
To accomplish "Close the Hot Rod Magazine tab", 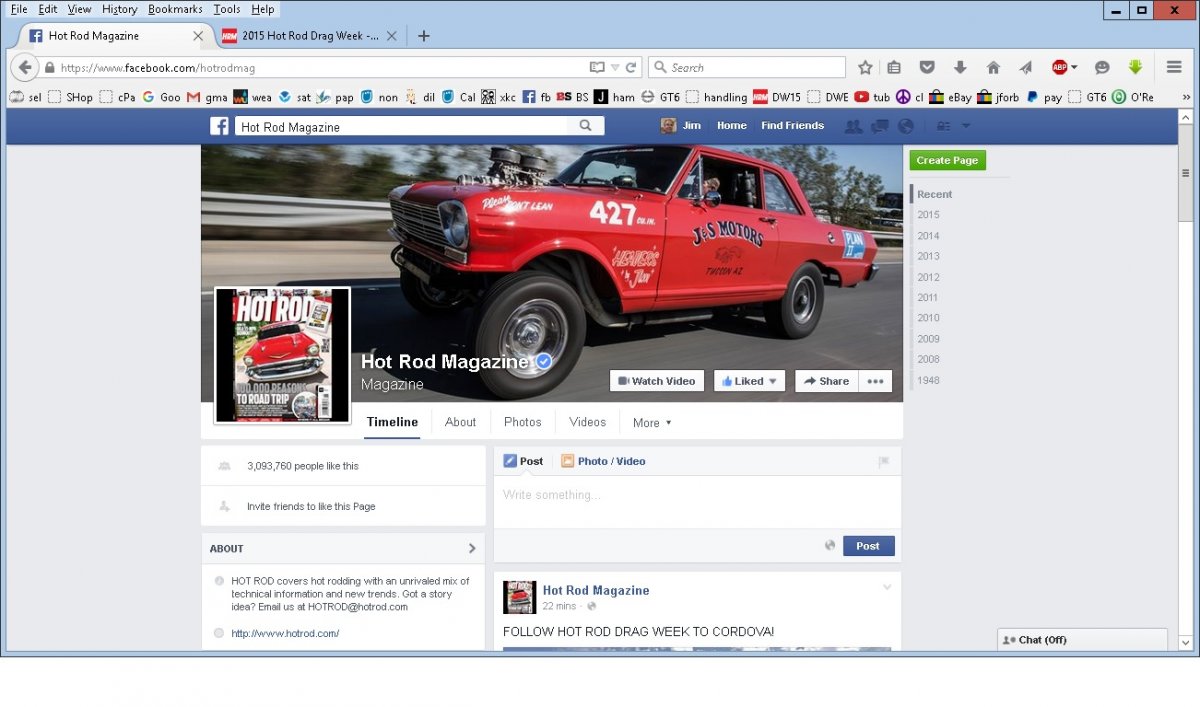I will pyautogui.click(x=197, y=36).
